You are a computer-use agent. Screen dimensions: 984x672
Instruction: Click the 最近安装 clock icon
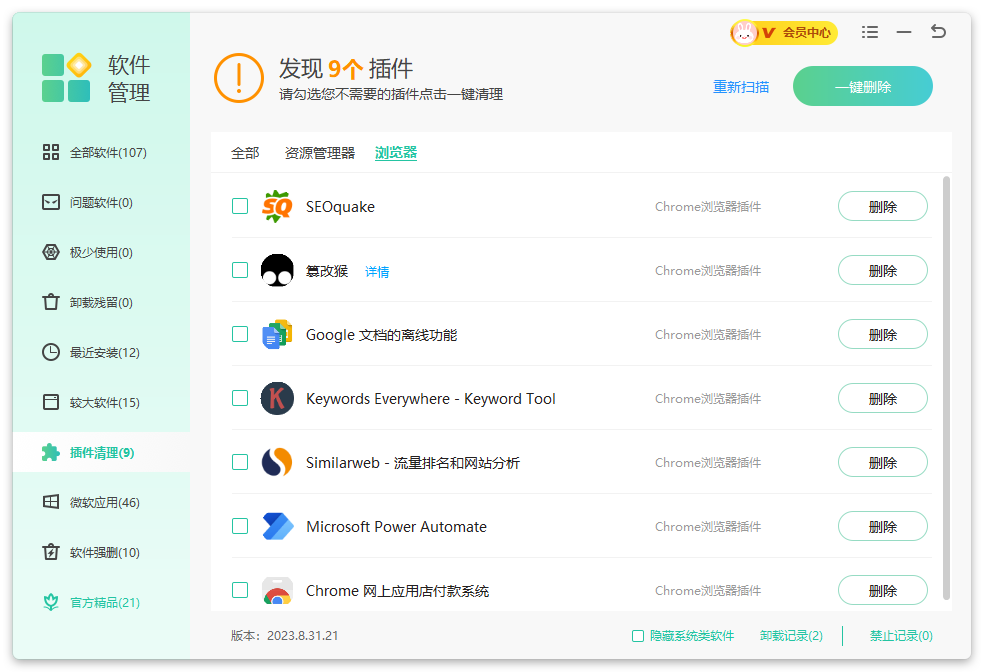pos(51,352)
